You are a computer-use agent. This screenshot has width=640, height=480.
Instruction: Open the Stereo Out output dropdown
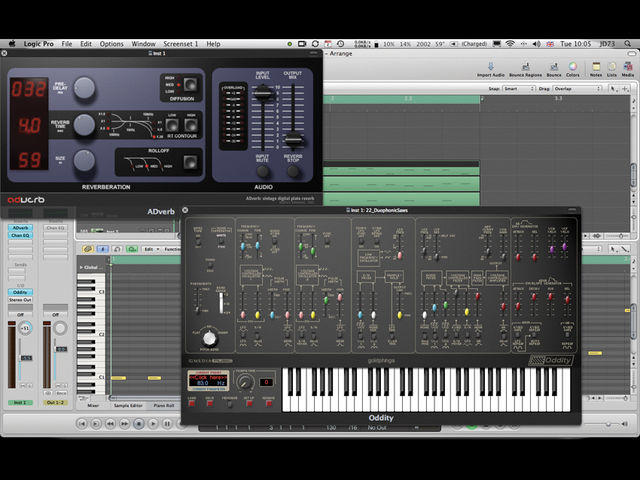pyautogui.click(x=20, y=300)
